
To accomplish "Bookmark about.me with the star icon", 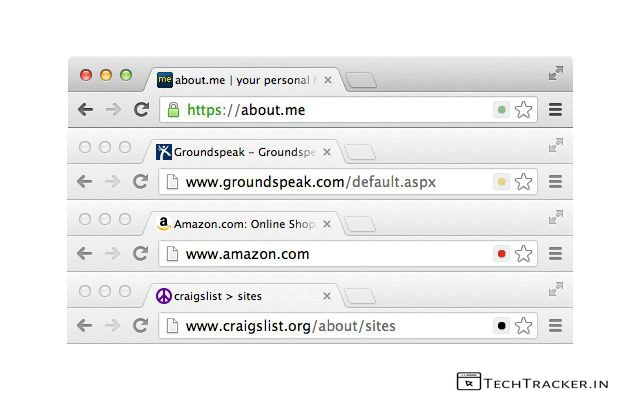I will coord(523,110).
